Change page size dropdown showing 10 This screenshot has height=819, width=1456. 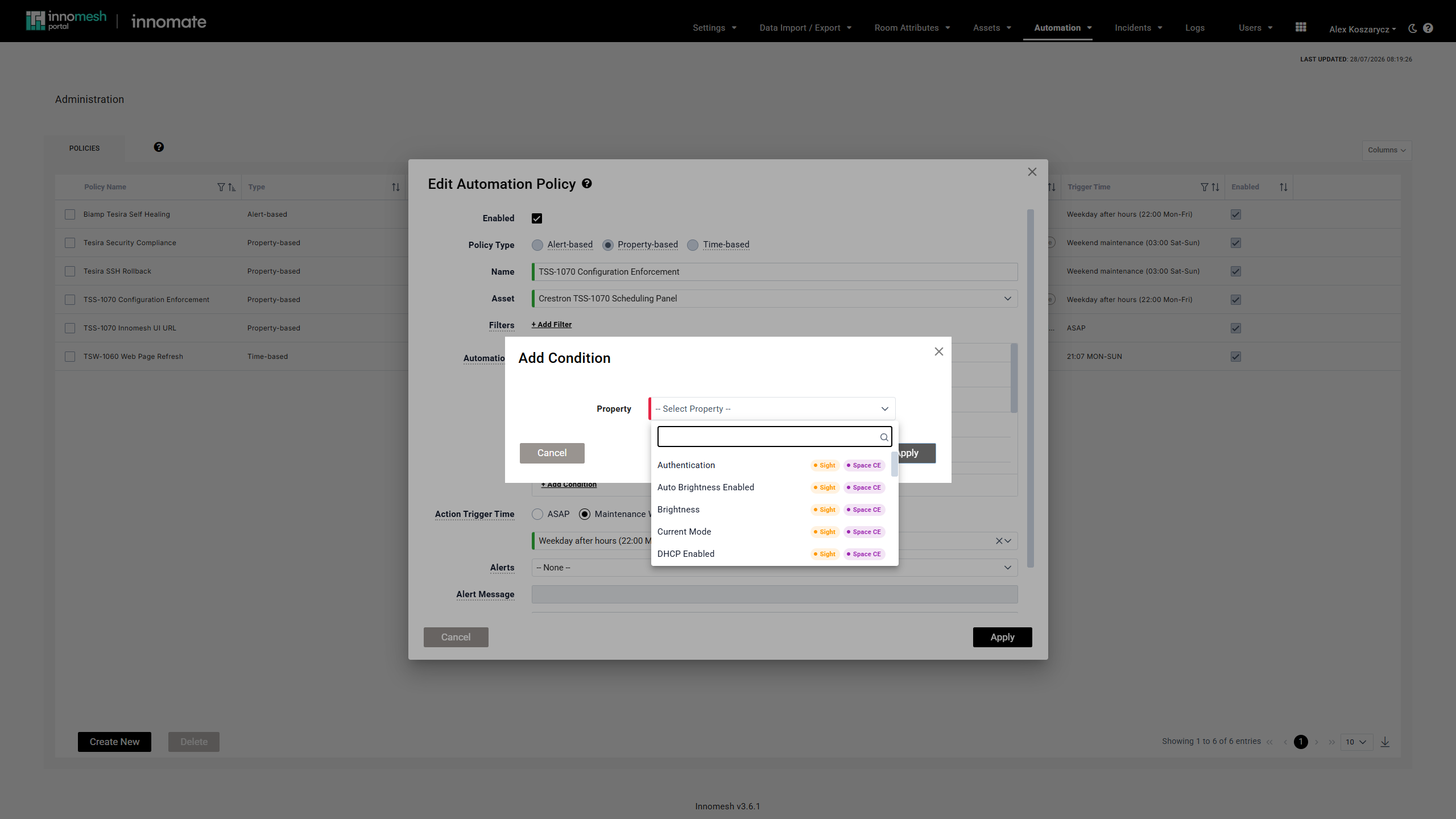[x=1357, y=742]
